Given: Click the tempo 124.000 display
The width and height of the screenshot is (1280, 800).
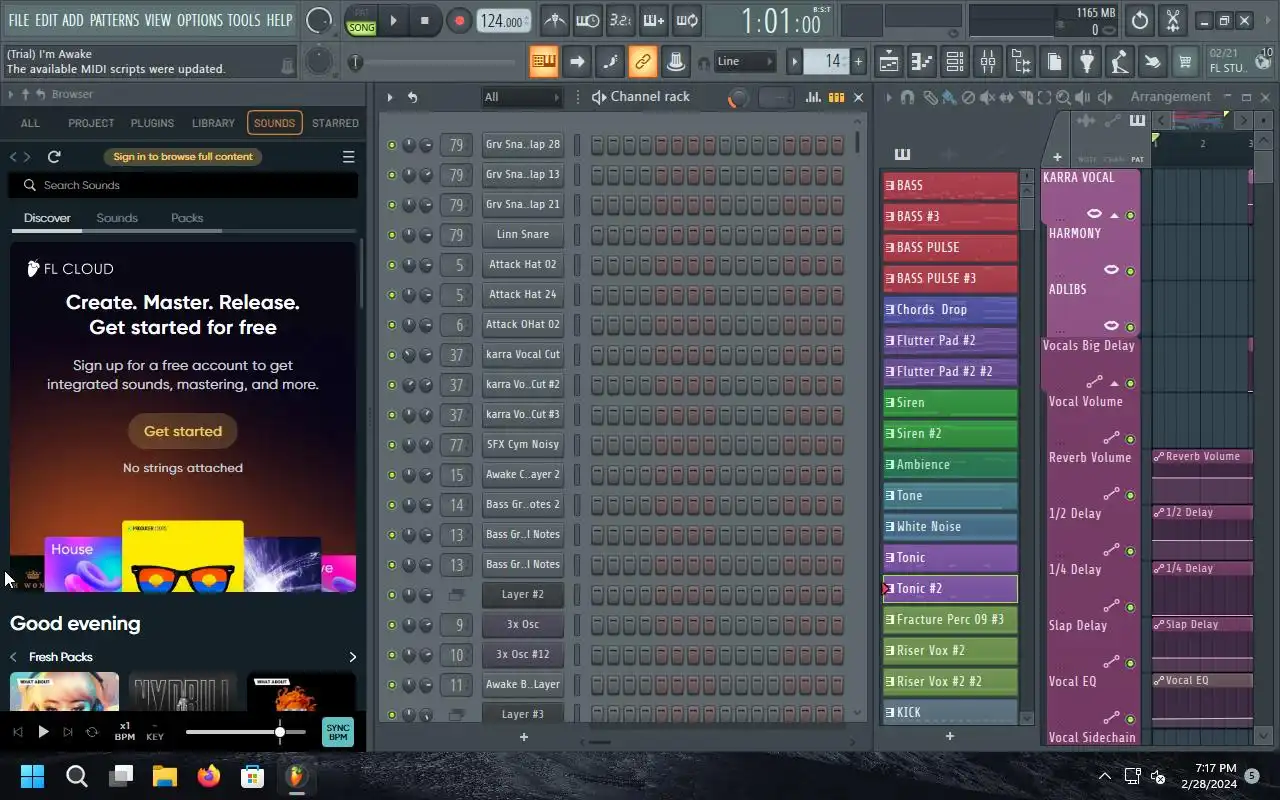Looking at the screenshot, I should 503,21.
